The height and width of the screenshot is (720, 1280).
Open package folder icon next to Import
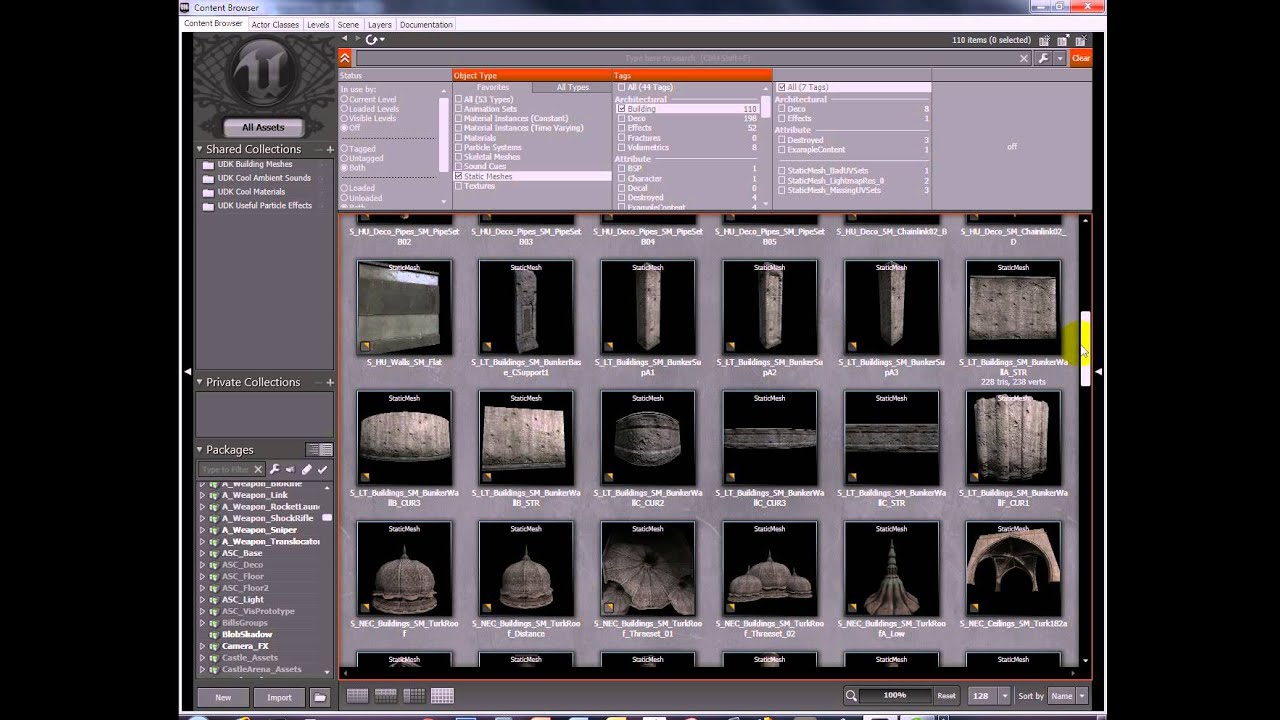320,697
